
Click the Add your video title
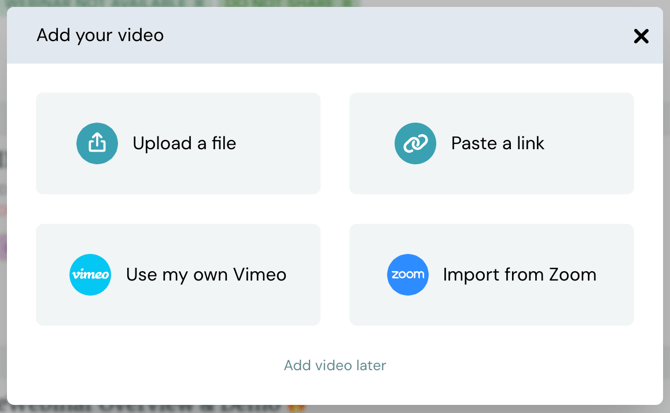pos(100,35)
